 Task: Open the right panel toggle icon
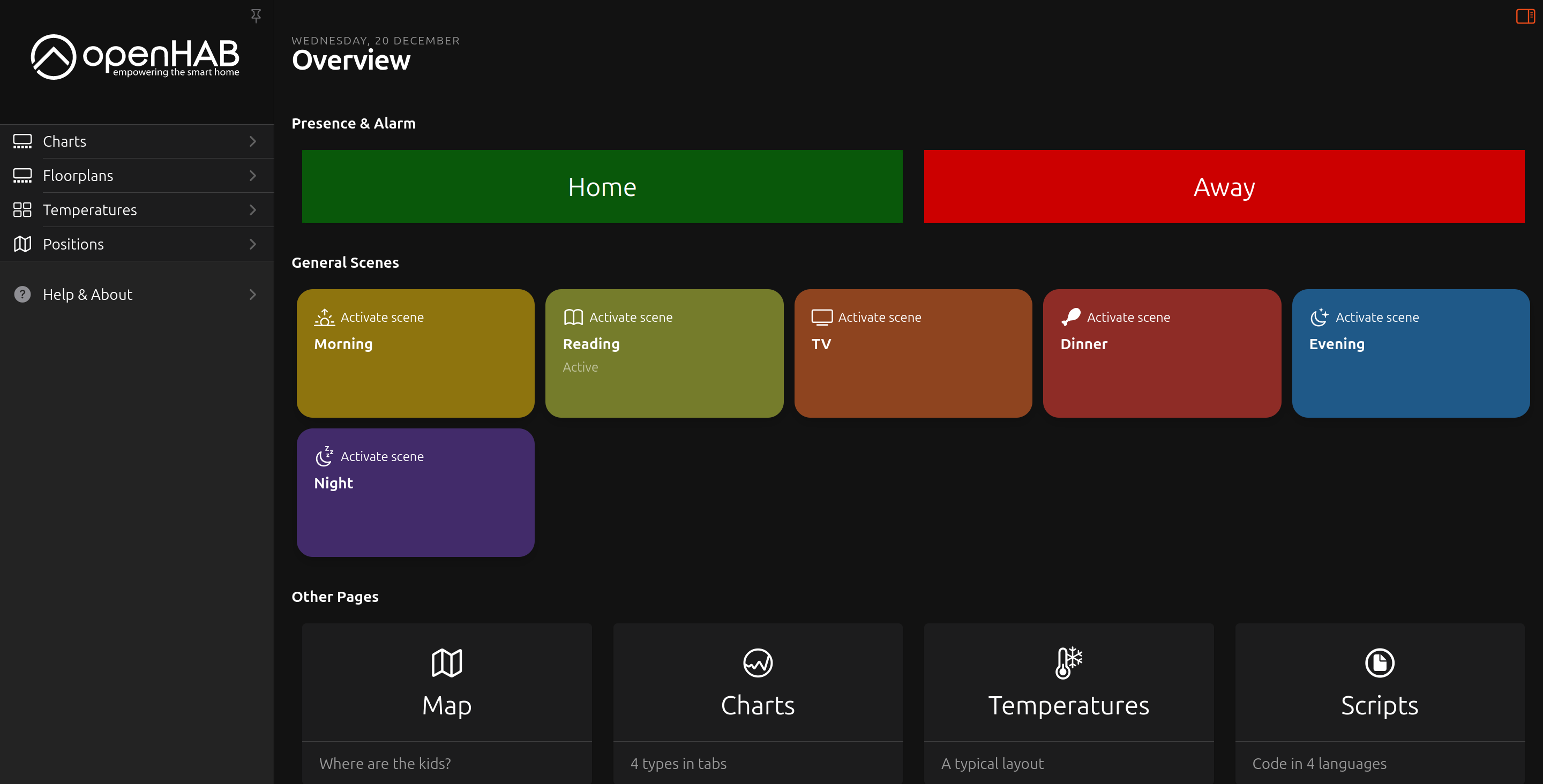[1525, 16]
